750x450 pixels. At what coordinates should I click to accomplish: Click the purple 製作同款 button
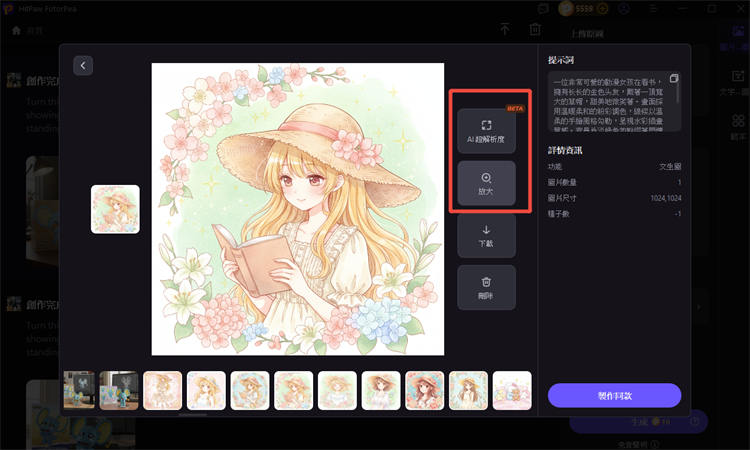[x=614, y=395]
